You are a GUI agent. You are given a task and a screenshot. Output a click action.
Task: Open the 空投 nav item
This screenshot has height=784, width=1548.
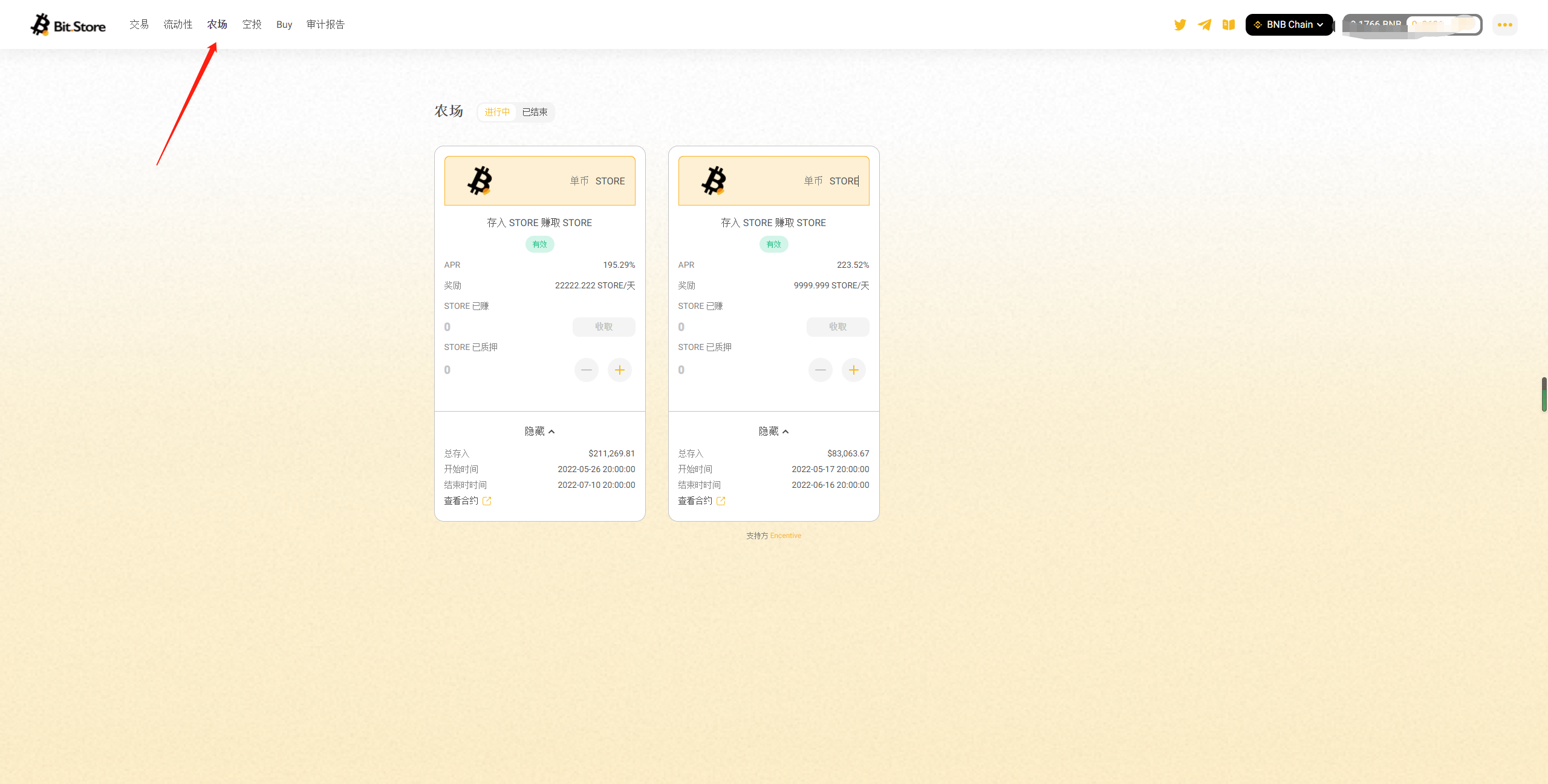click(252, 25)
